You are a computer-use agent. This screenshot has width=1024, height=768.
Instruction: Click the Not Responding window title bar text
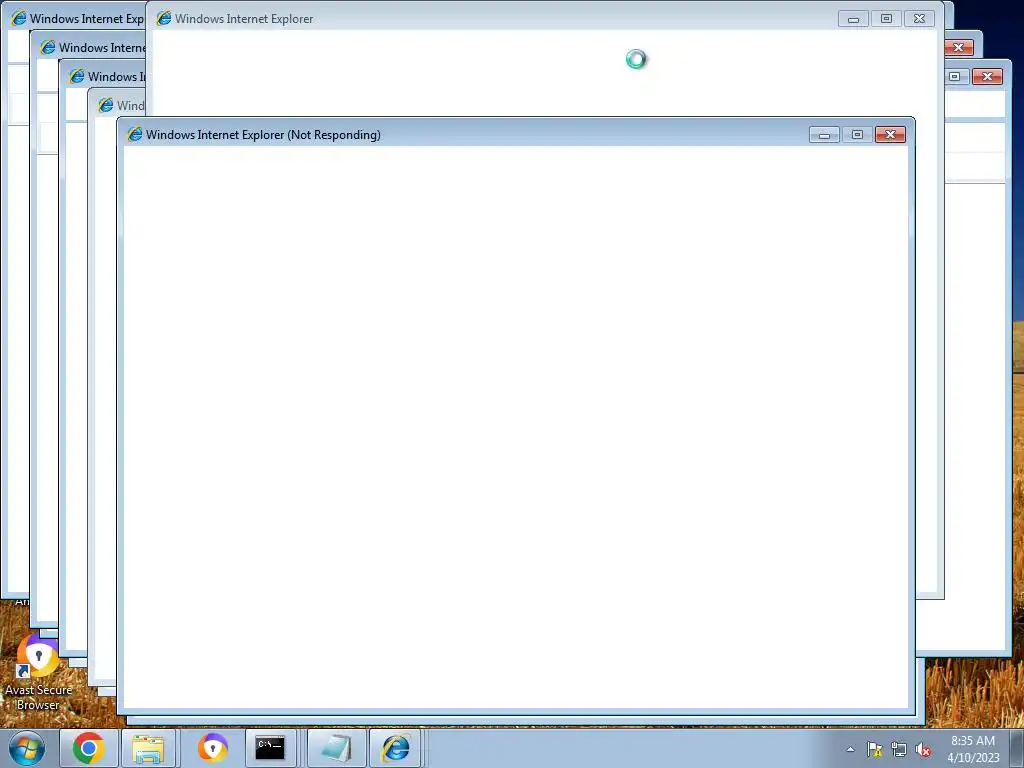263,135
